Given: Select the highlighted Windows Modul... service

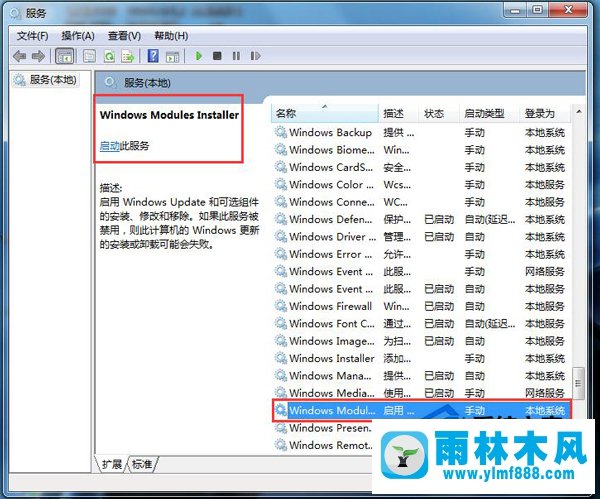Looking at the screenshot, I should pos(421,410).
